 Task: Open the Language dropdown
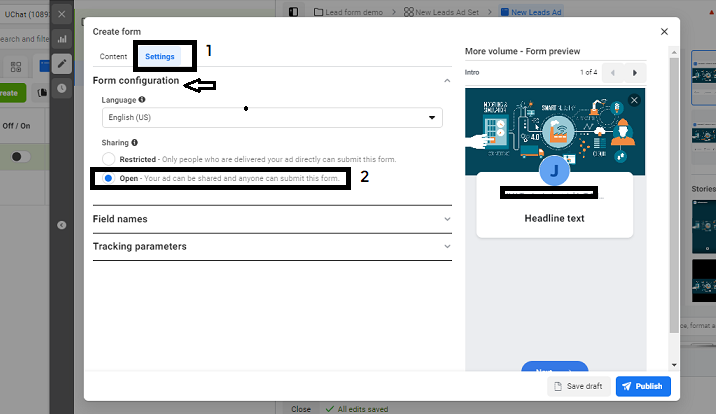pos(272,118)
